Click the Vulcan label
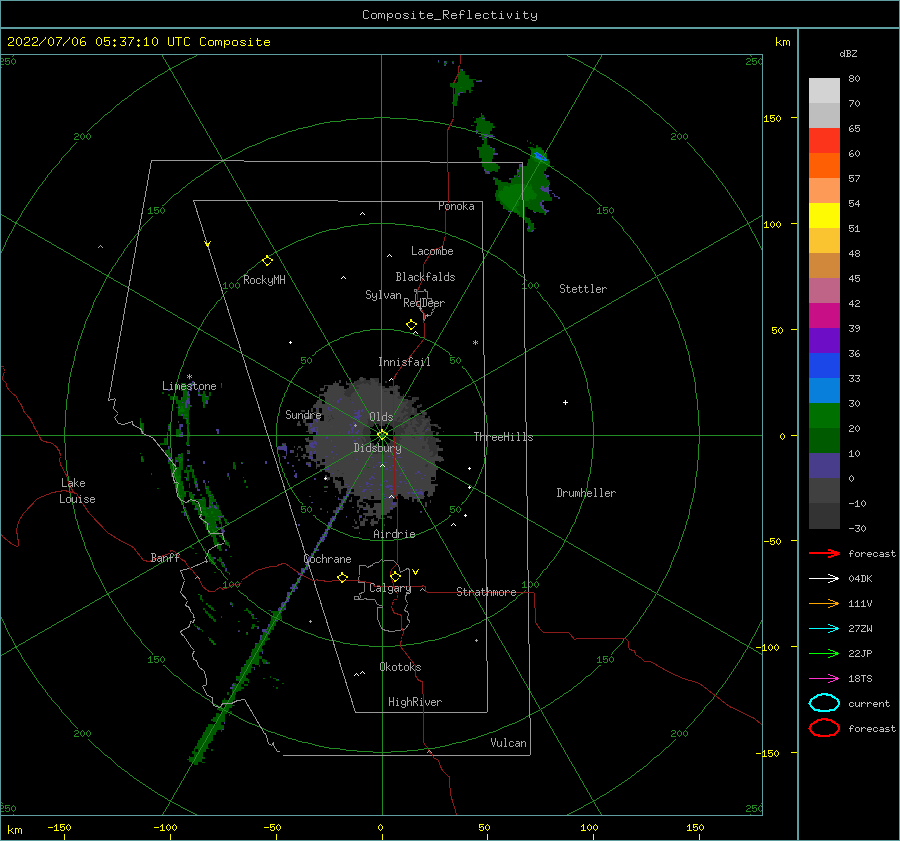 (508, 743)
